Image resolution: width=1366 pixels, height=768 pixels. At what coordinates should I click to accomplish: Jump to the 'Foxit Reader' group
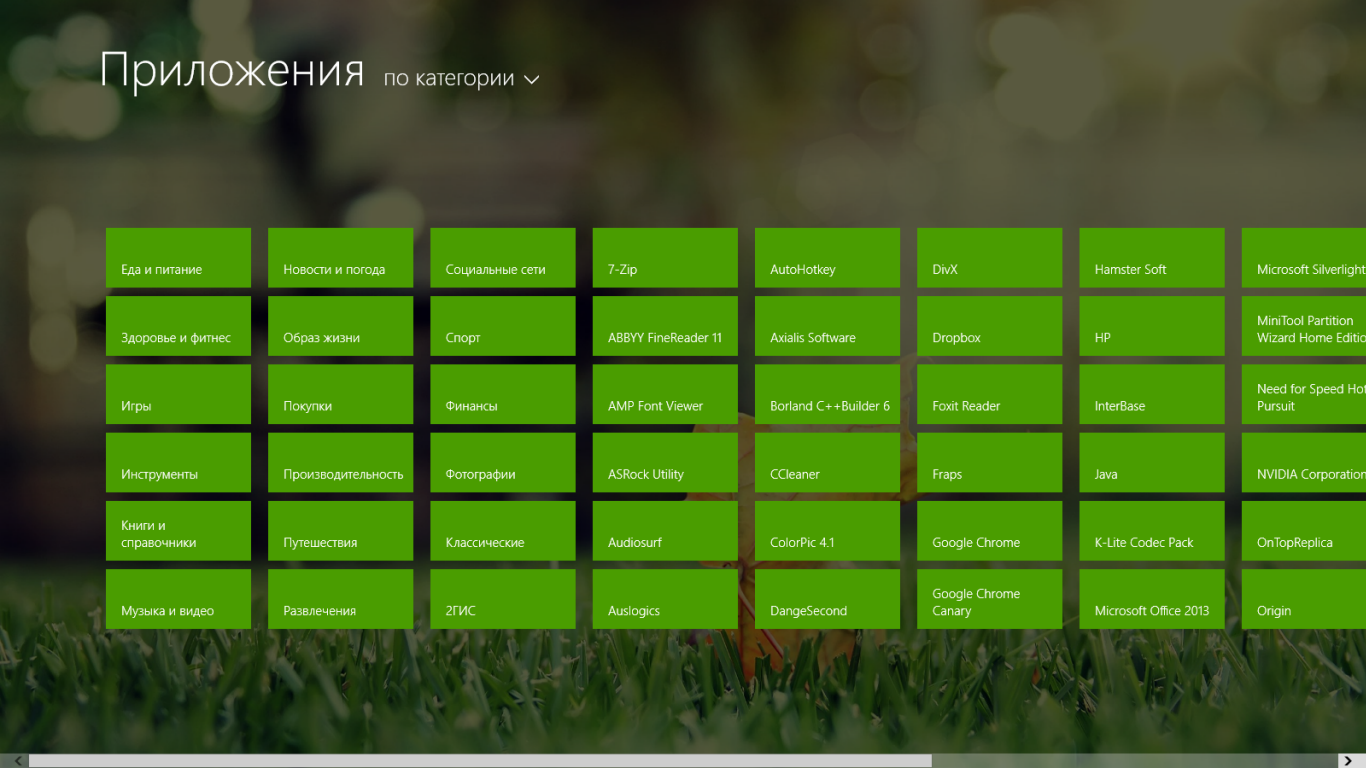(989, 394)
